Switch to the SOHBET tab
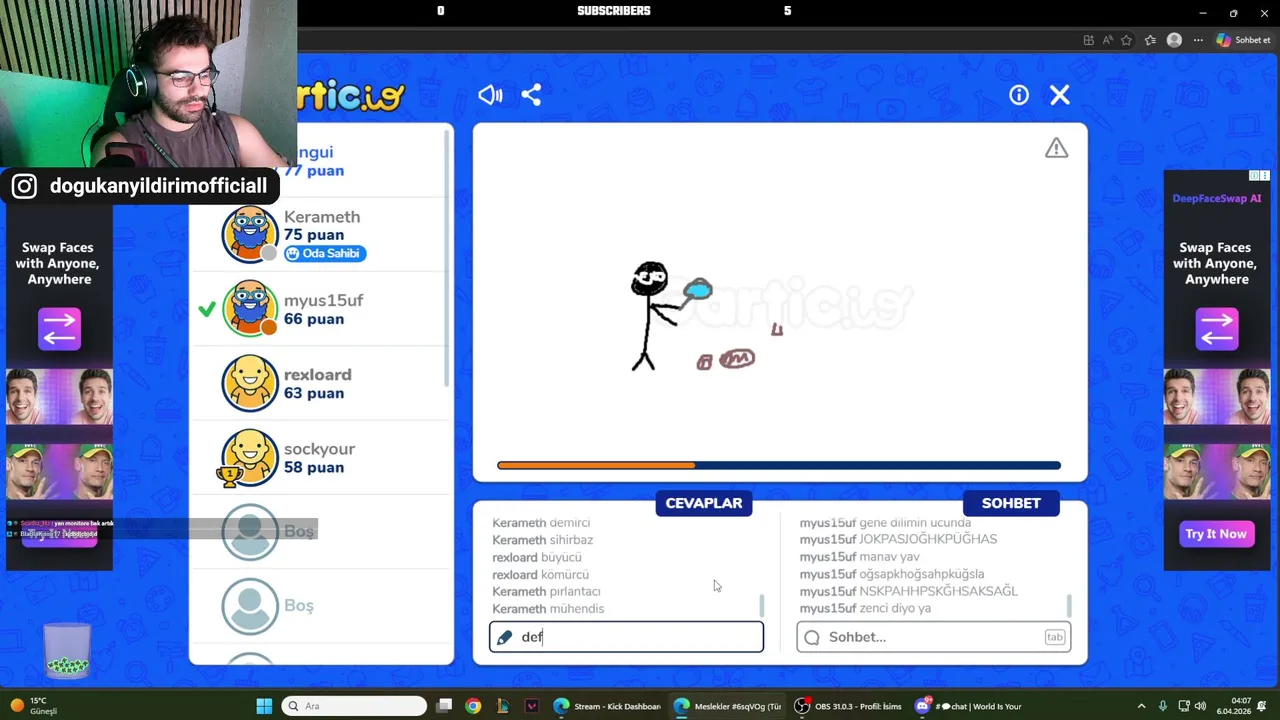The image size is (1280, 720). tap(1011, 503)
